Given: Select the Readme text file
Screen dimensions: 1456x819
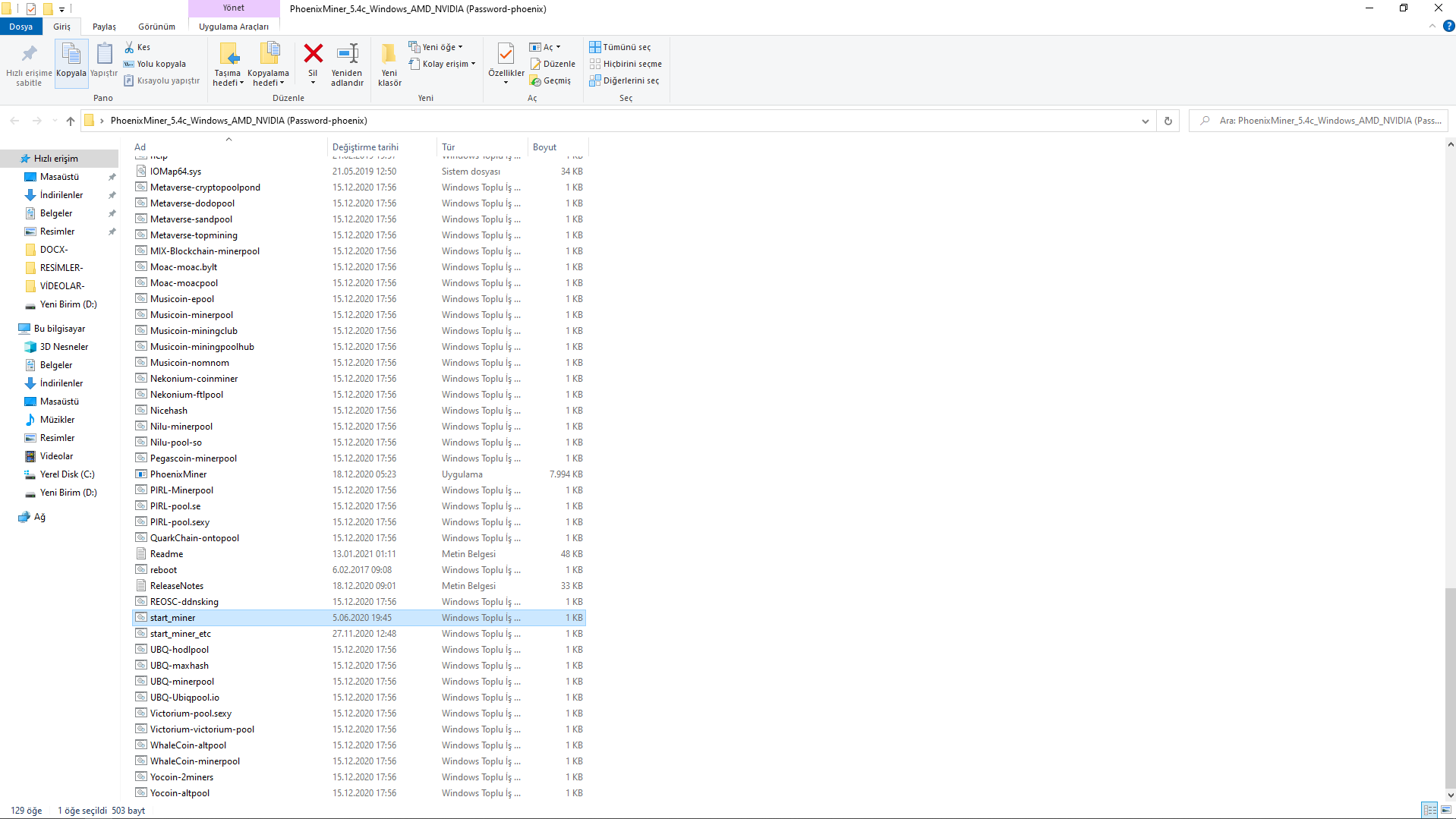Looking at the screenshot, I should coord(359,554).
